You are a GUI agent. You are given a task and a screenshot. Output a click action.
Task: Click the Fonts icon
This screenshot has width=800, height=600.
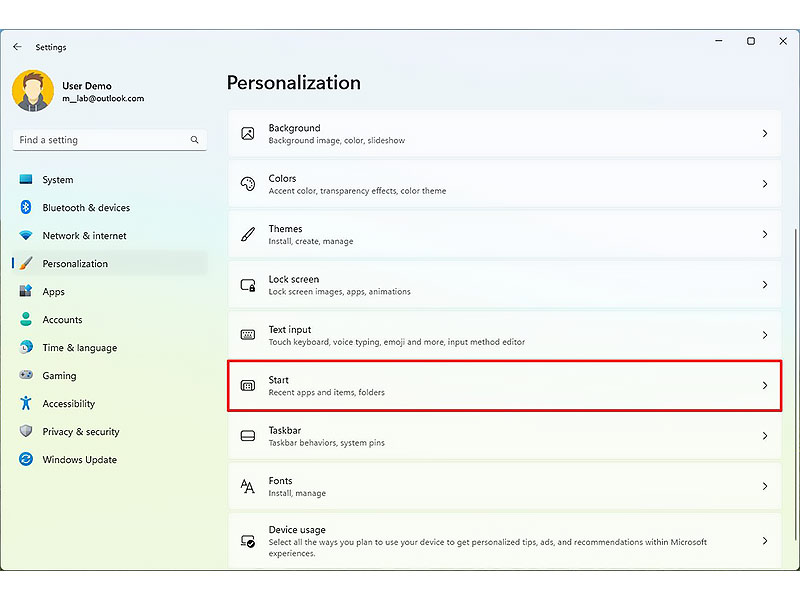click(x=247, y=486)
